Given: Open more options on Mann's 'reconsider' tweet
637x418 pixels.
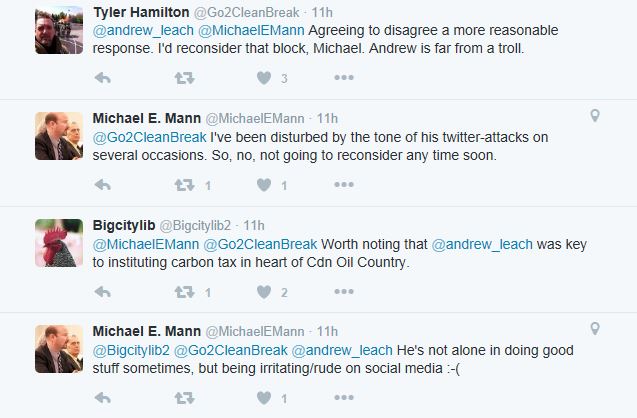Looking at the screenshot, I should click(343, 185).
